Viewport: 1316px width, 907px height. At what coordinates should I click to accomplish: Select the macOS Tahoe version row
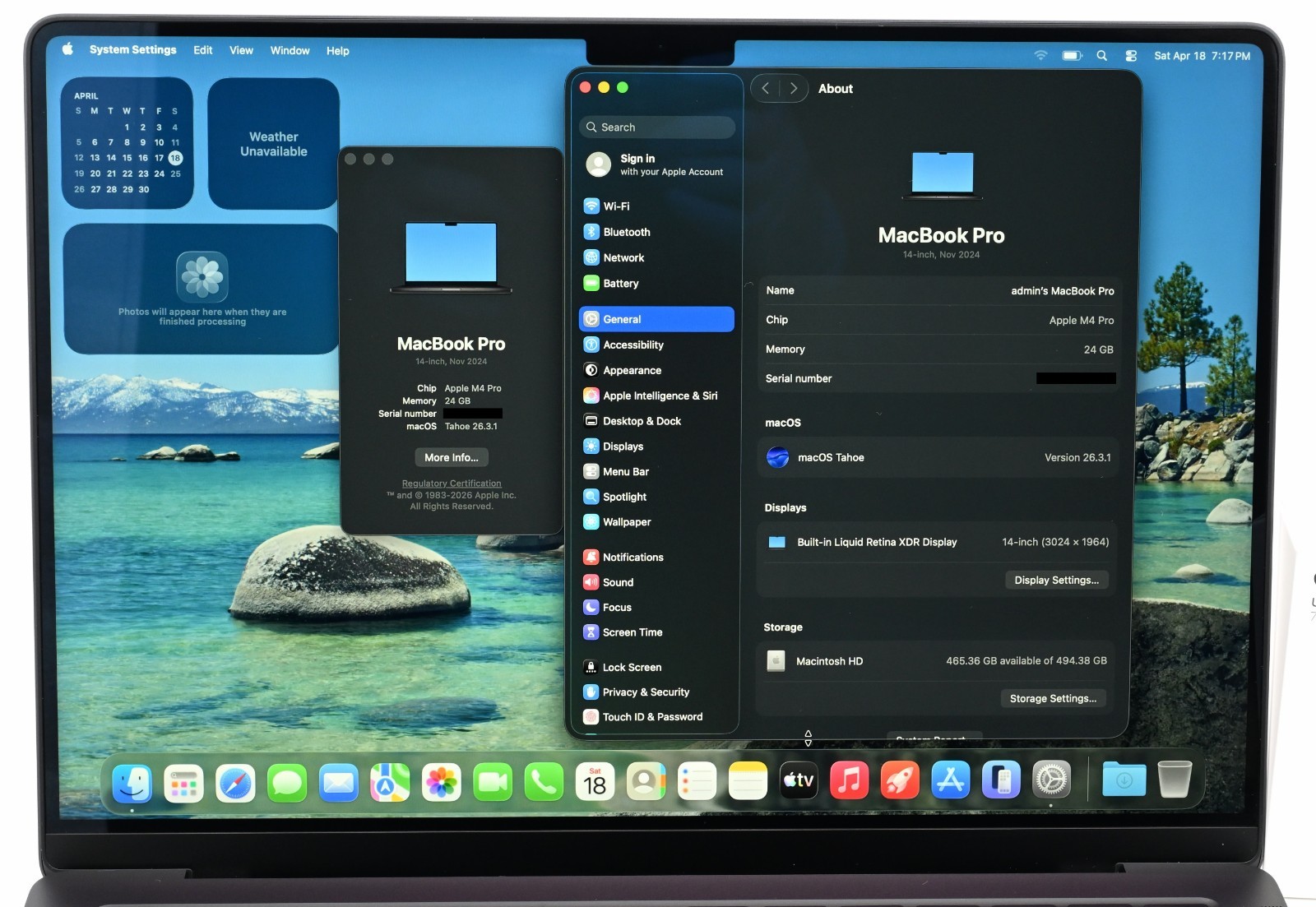click(938, 457)
